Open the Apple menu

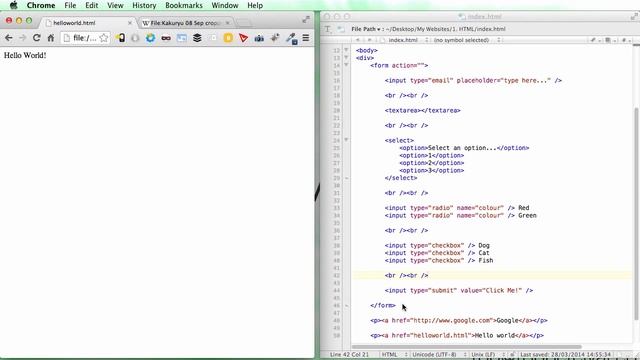13,5
